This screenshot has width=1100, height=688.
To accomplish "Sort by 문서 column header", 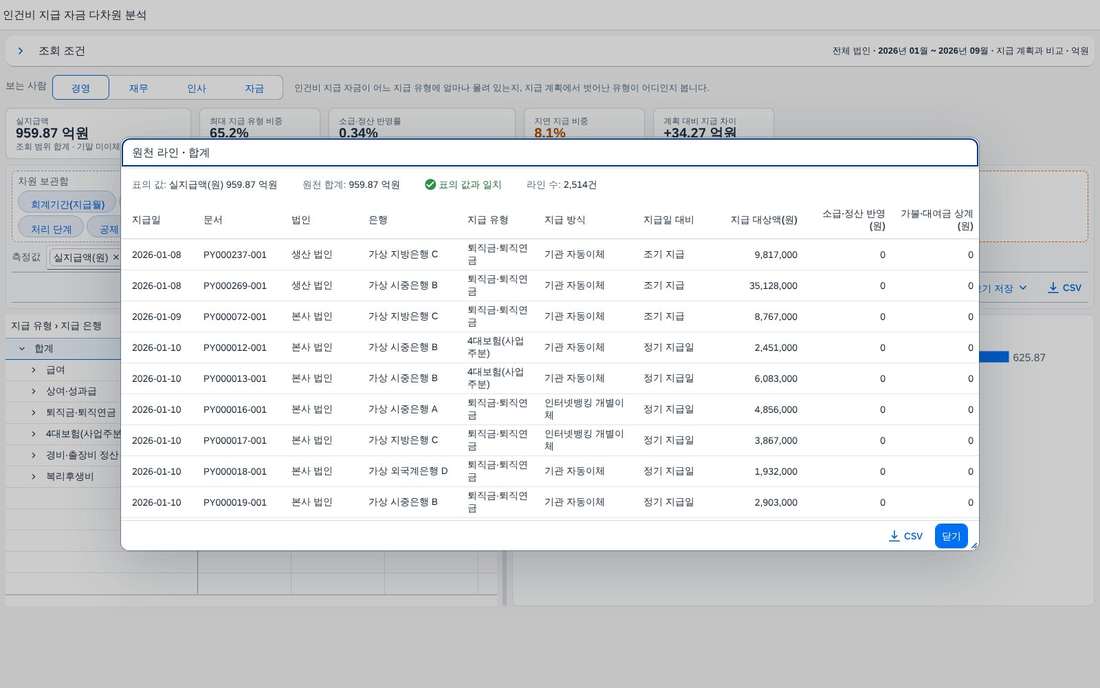I will click(x=213, y=220).
